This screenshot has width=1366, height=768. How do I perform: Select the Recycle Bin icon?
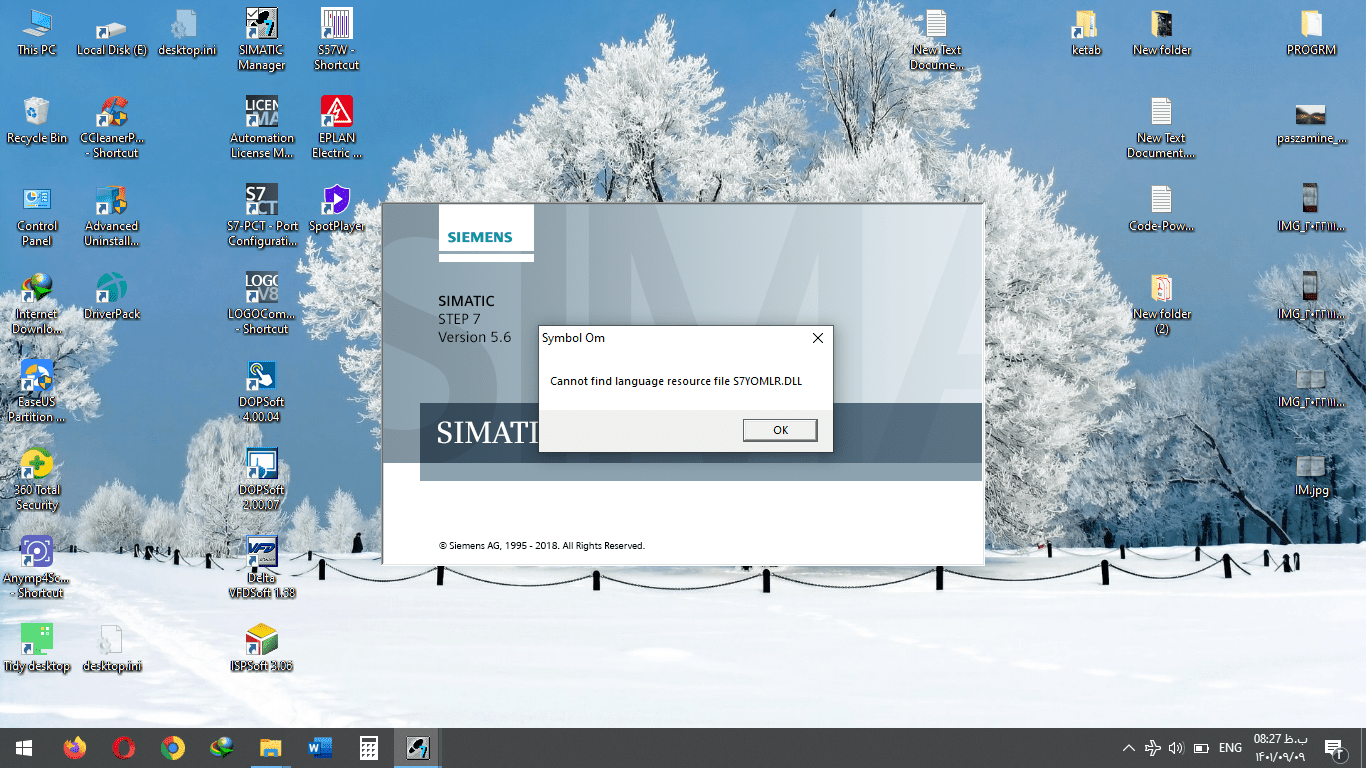click(37, 120)
